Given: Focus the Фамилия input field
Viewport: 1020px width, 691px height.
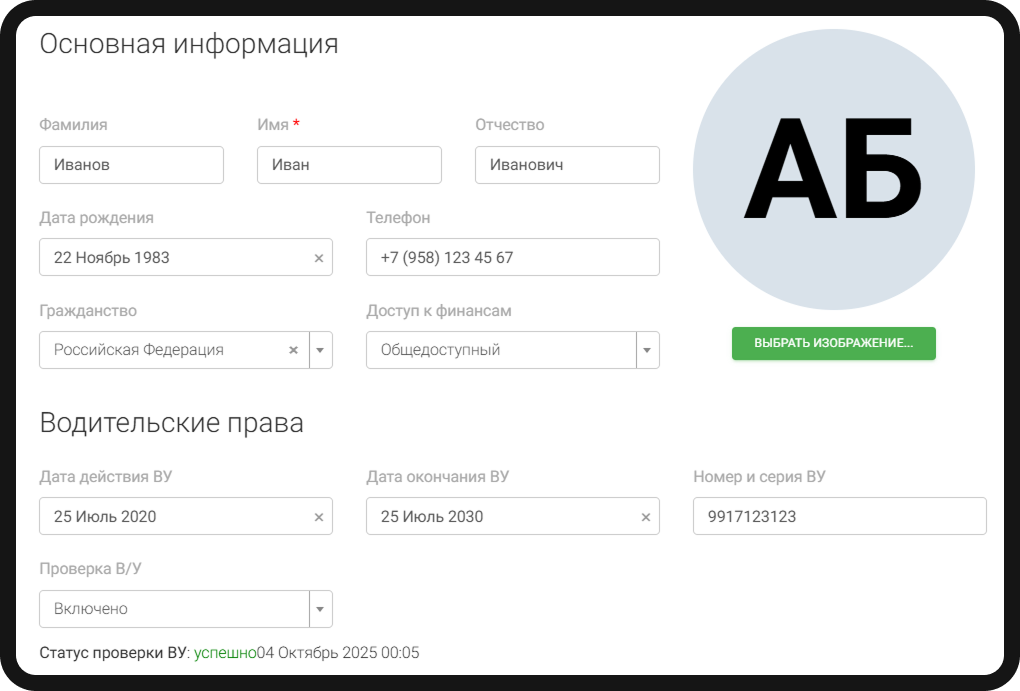Looking at the screenshot, I should pyautogui.click(x=131, y=165).
